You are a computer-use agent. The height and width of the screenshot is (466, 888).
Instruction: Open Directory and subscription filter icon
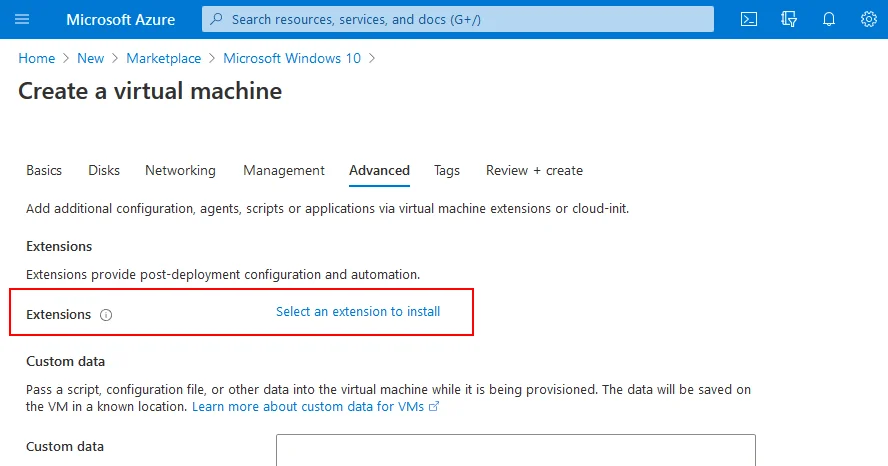tap(789, 19)
